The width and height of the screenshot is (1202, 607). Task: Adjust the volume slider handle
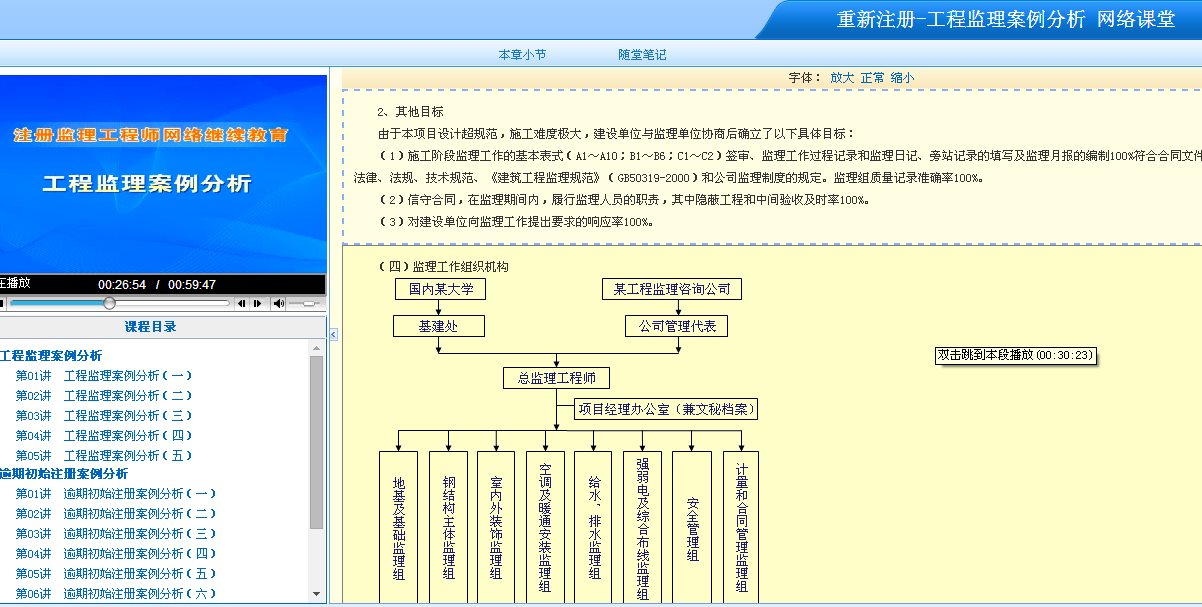309,303
